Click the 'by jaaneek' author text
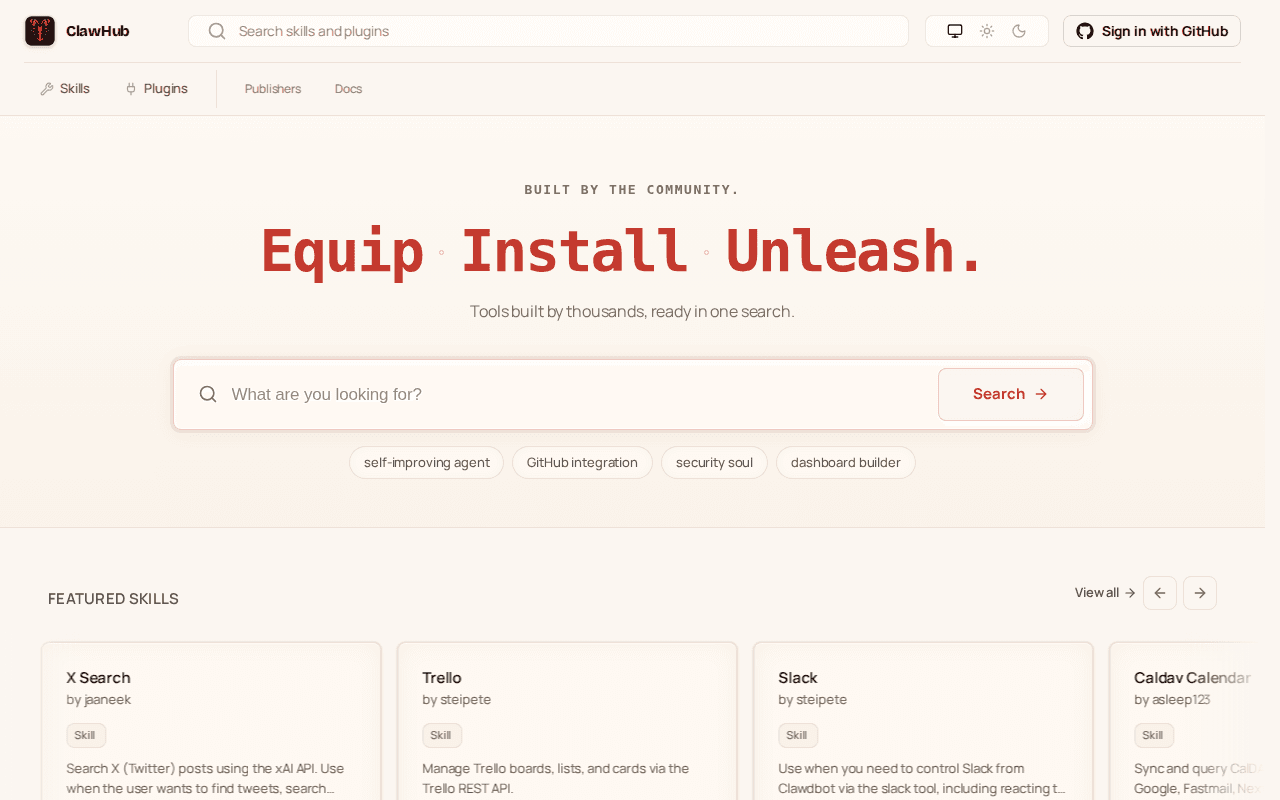1280x800 pixels. (99, 700)
